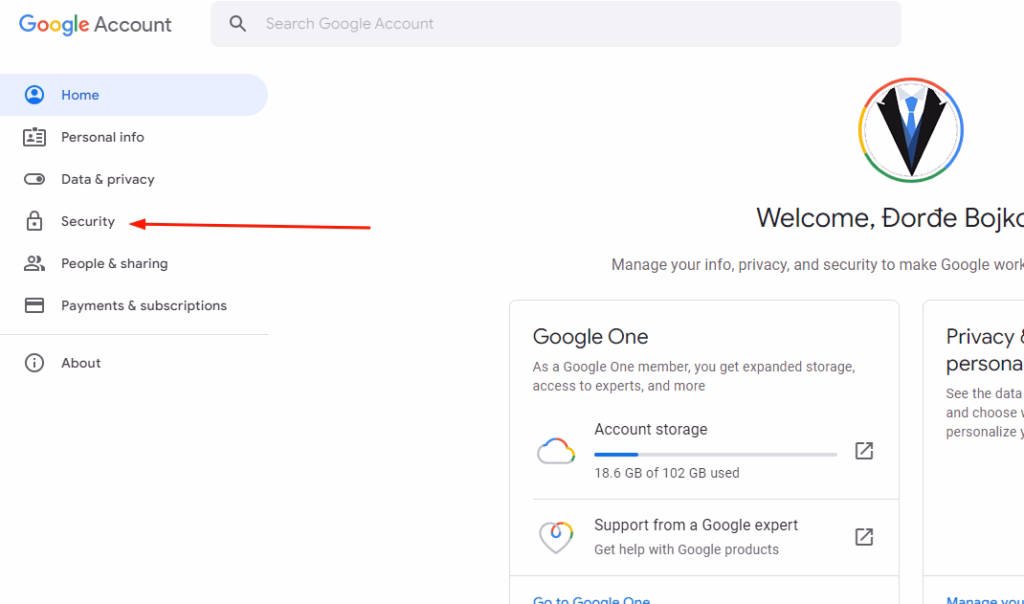
Task: Click the Security padlock icon
Action: (34, 221)
